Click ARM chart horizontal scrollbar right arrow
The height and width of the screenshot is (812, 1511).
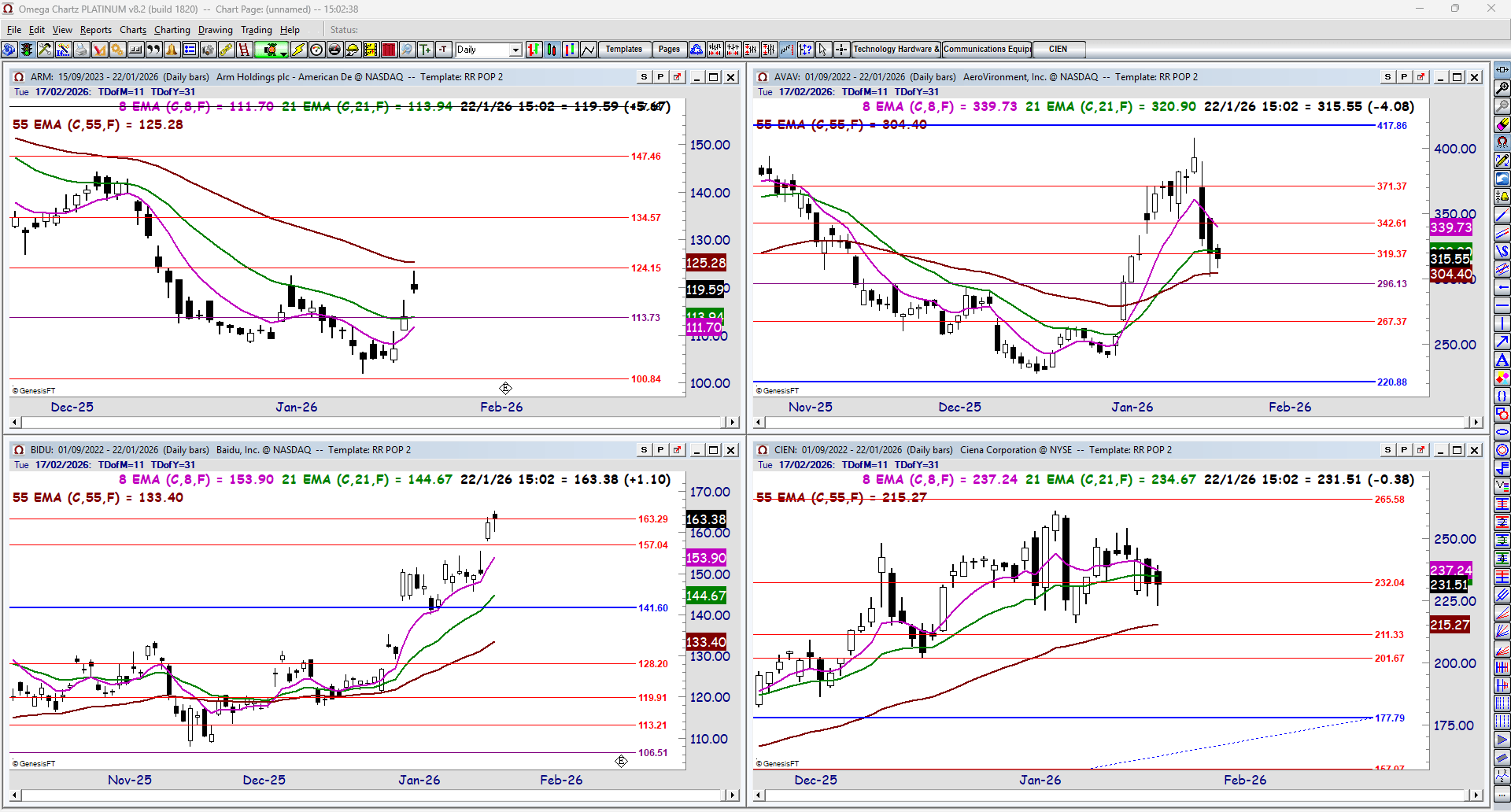[733, 423]
